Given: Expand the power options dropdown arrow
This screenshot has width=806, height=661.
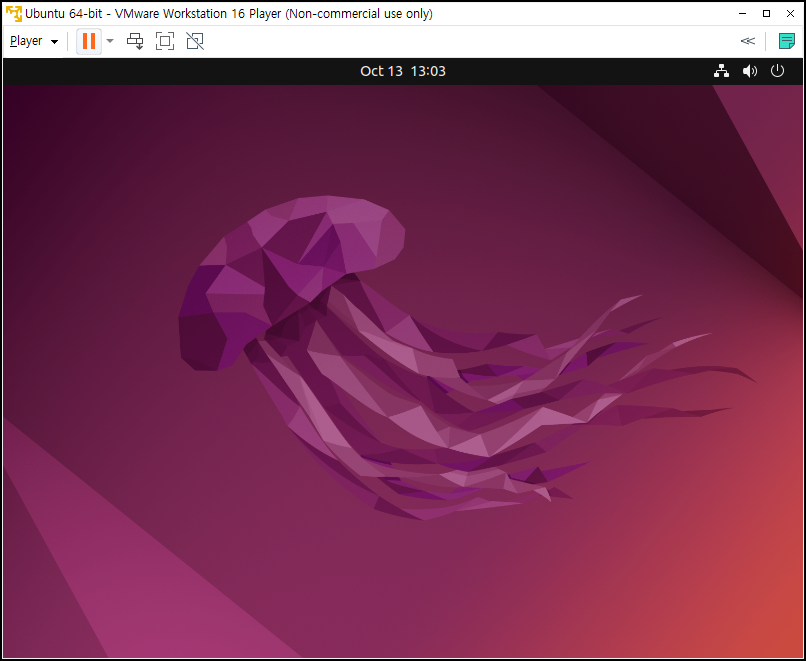Looking at the screenshot, I should click(109, 41).
